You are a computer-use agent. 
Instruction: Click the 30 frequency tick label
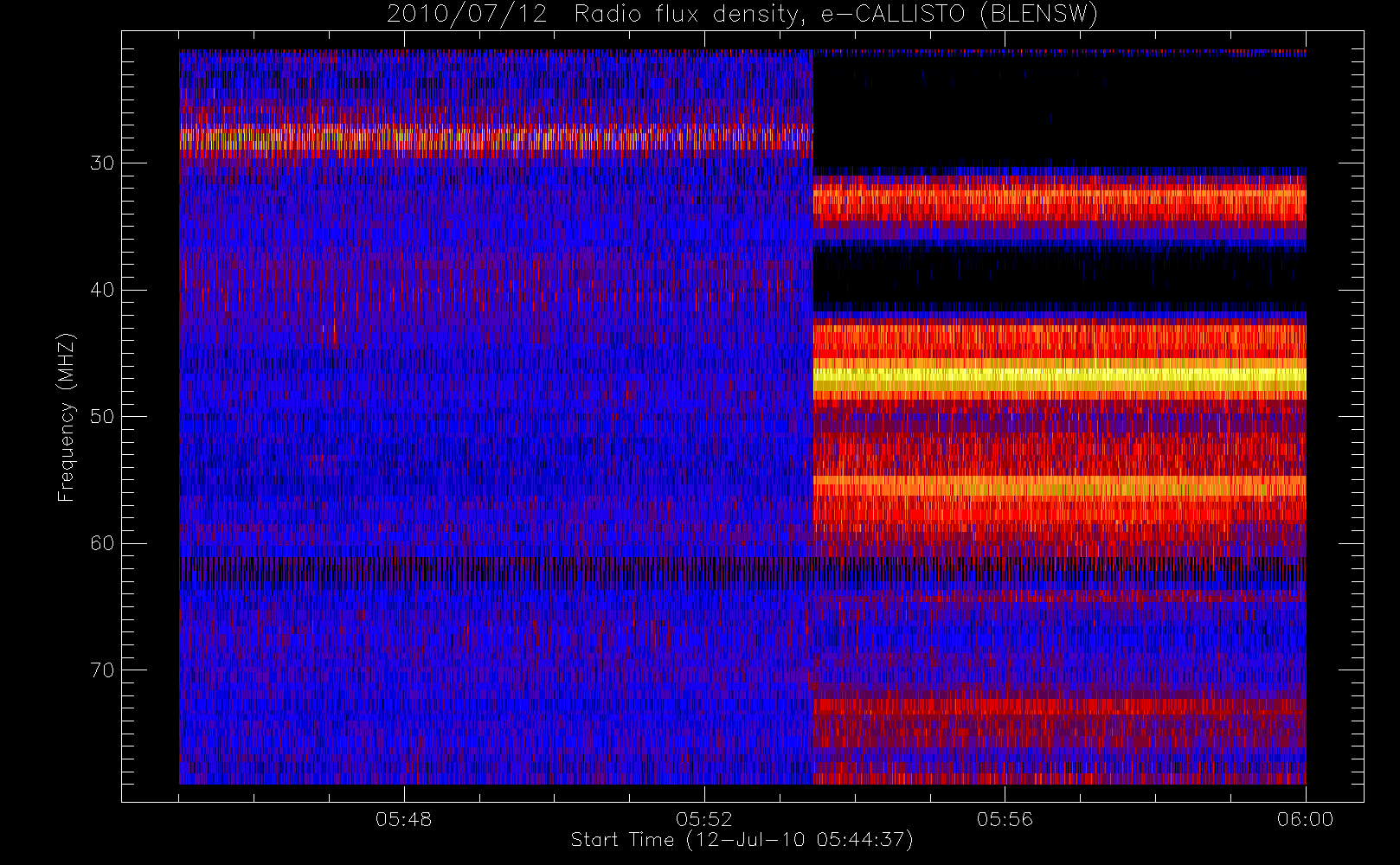click(102, 163)
